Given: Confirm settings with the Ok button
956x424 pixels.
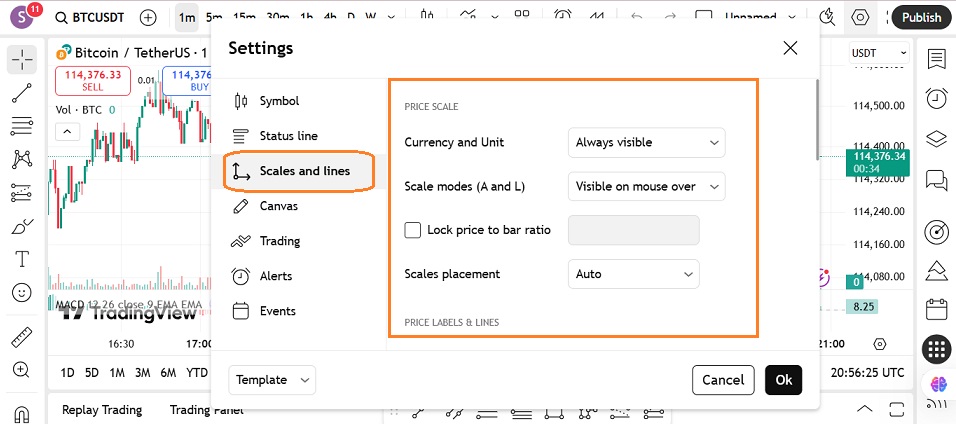Looking at the screenshot, I should [x=783, y=380].
